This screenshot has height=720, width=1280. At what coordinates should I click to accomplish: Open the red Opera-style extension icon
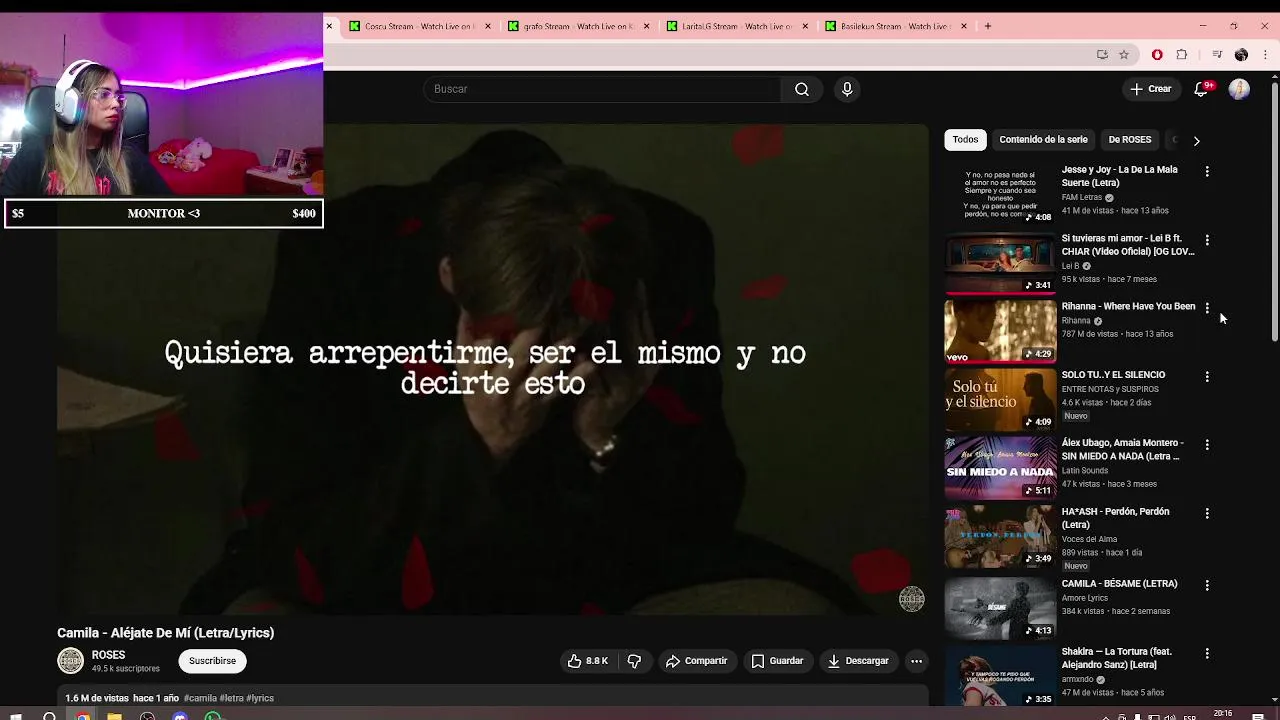(1157, 54)
